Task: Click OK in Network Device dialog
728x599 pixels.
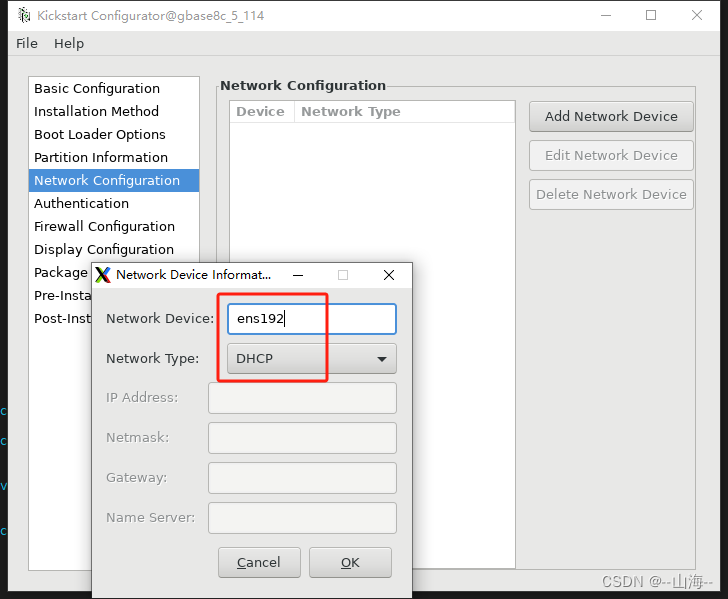Action: click(x=350, y=562)
